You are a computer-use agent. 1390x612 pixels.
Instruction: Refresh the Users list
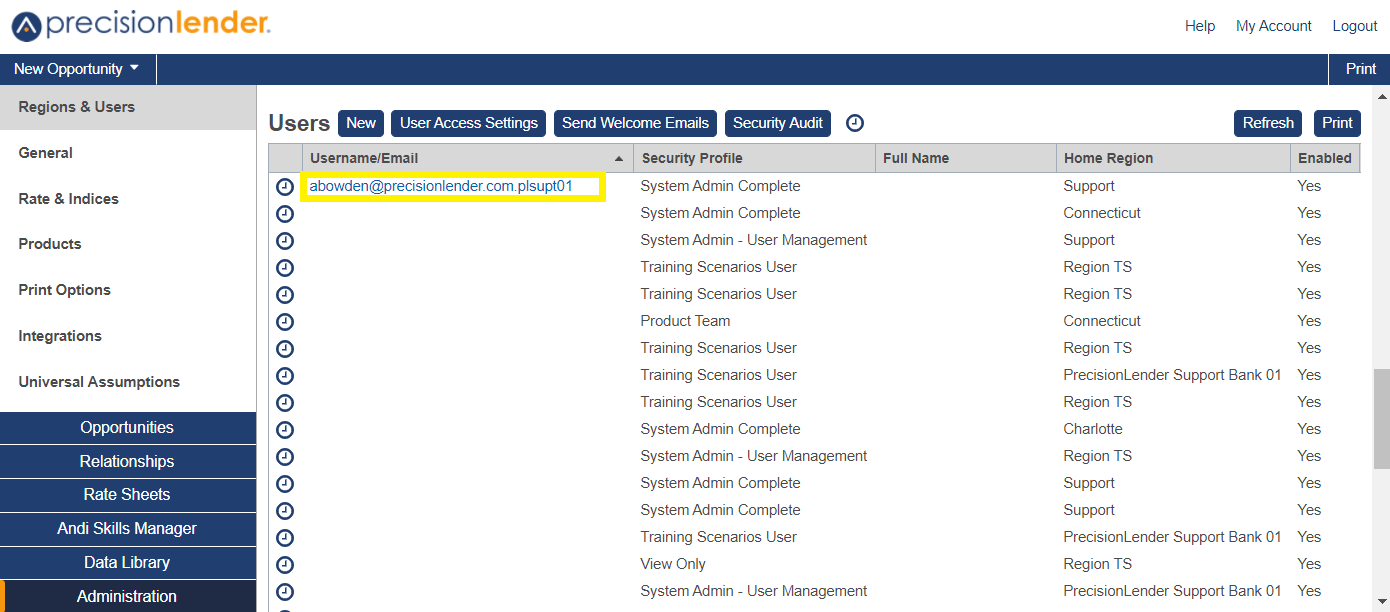[x=1268, y=123]
